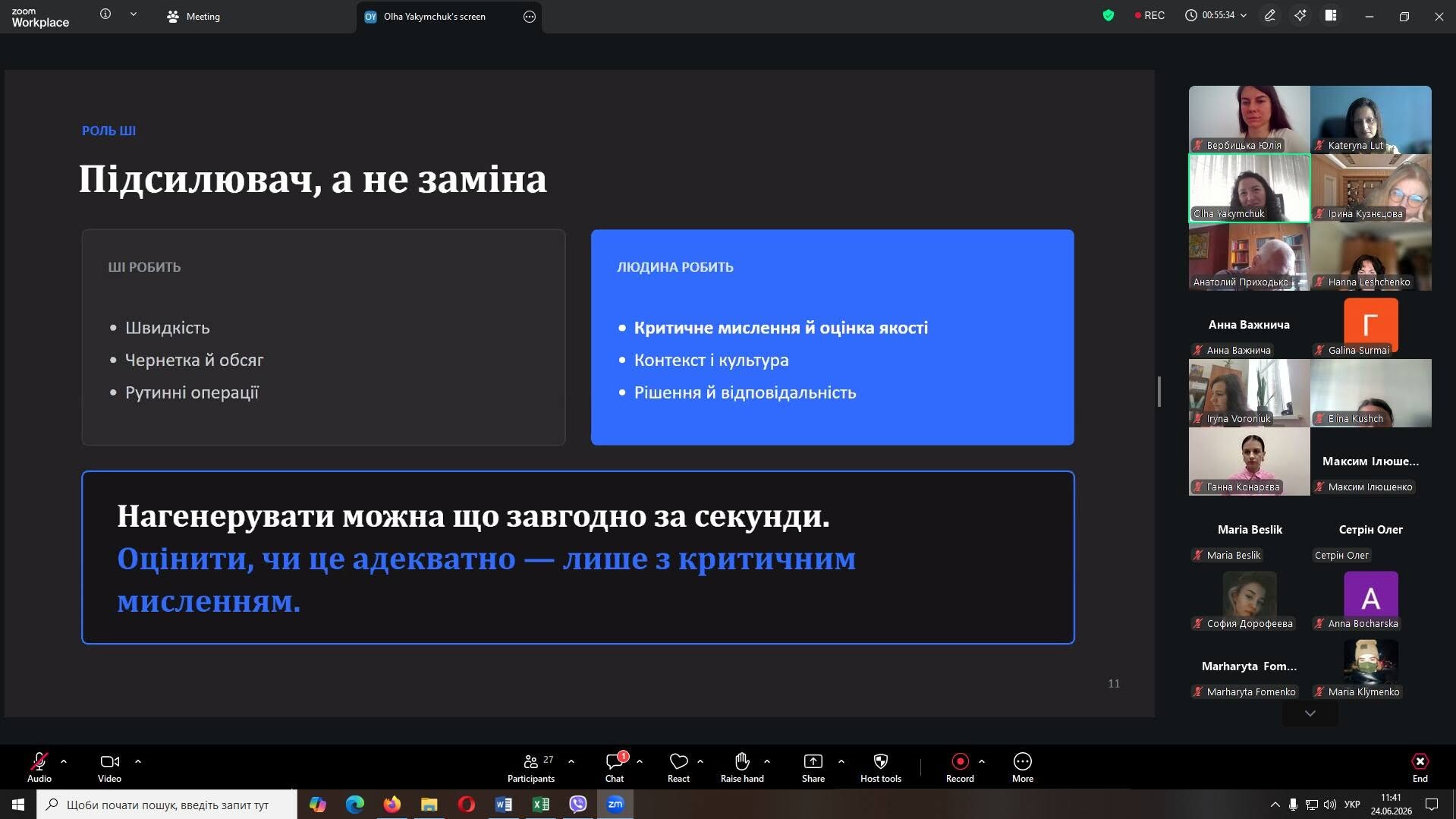The height and width of the screenshot is (819, 1456).
Task: Open the taskbar clock showing 11:41
Action: tap(1391, 805)
